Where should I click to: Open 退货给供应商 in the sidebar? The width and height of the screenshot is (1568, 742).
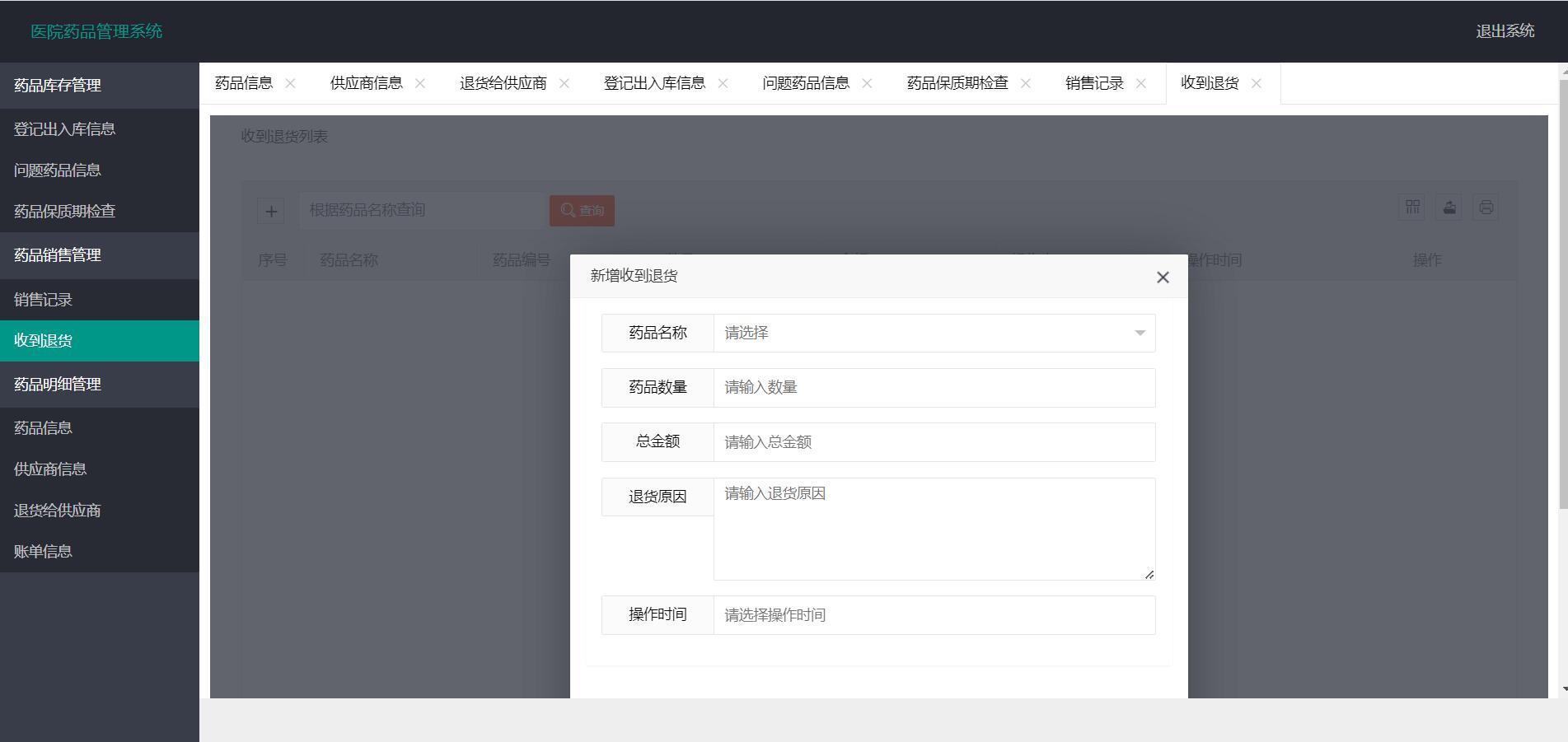tap(100, 511)
